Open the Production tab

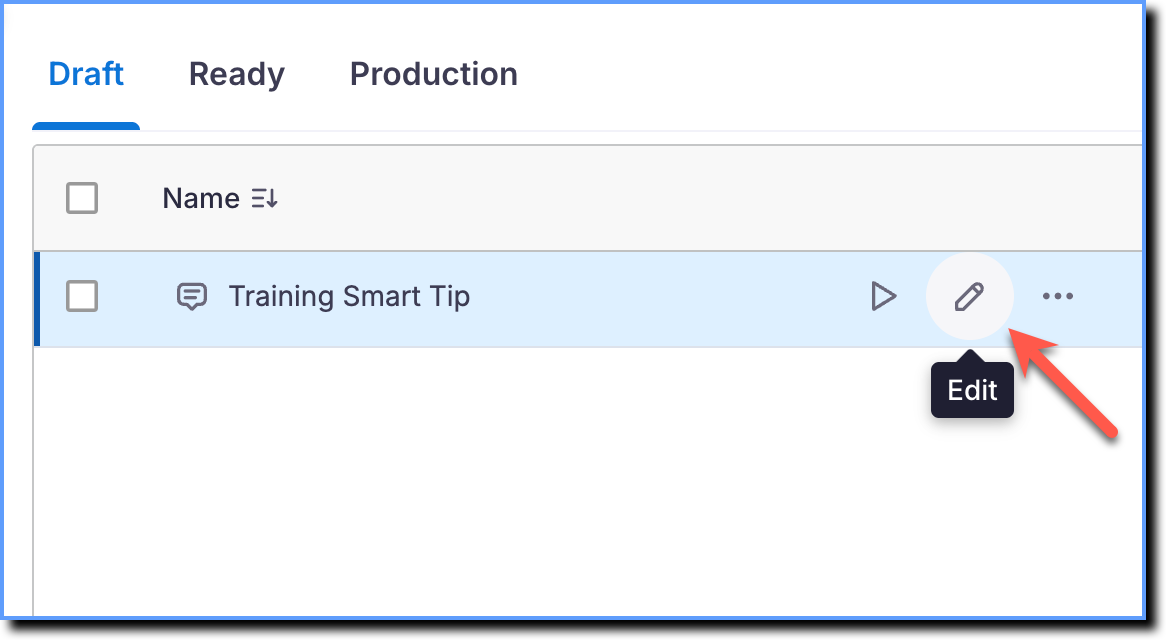click(434, 74)
